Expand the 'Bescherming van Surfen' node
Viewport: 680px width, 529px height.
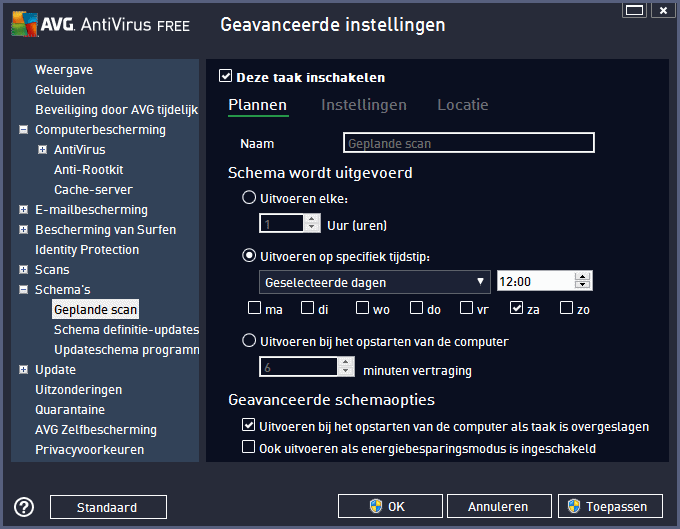[x=24, y=230]
